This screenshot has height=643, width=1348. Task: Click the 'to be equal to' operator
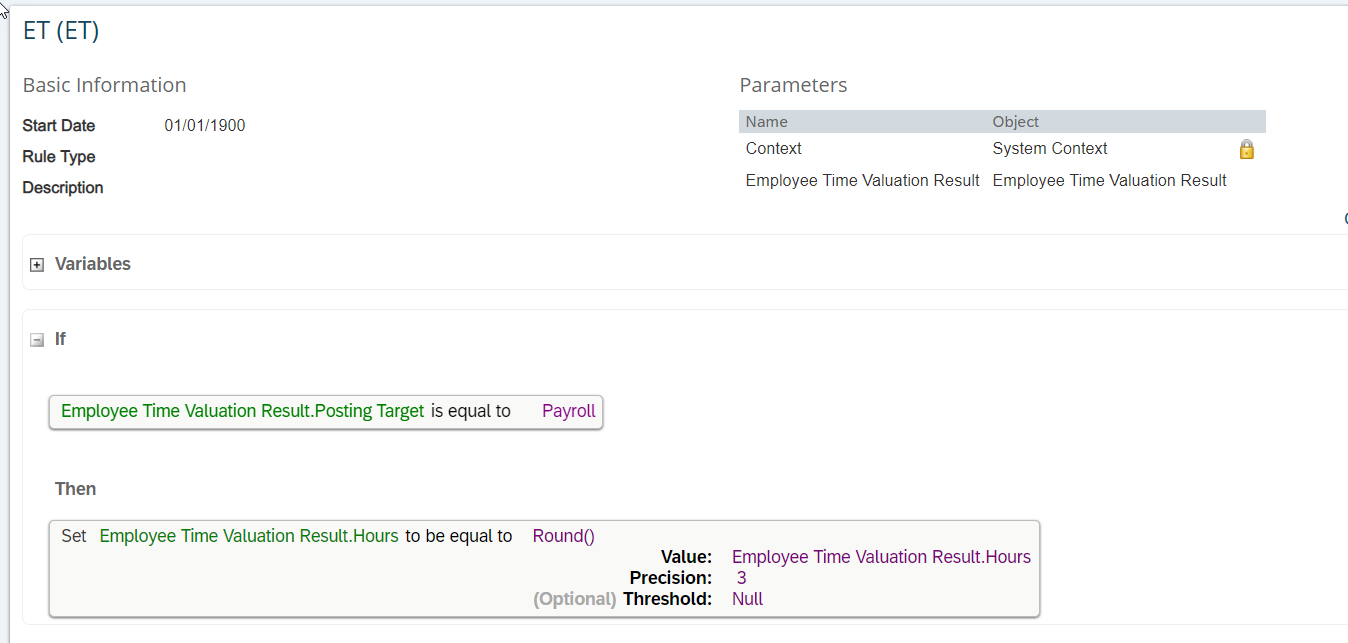click(459, 536)
